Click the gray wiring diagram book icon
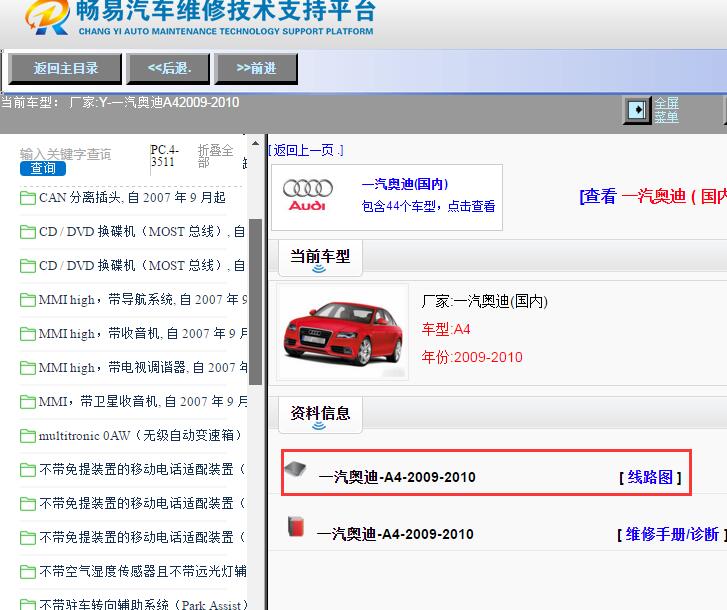727x610 pixels. pyautogui.click(x=296, y=470)
